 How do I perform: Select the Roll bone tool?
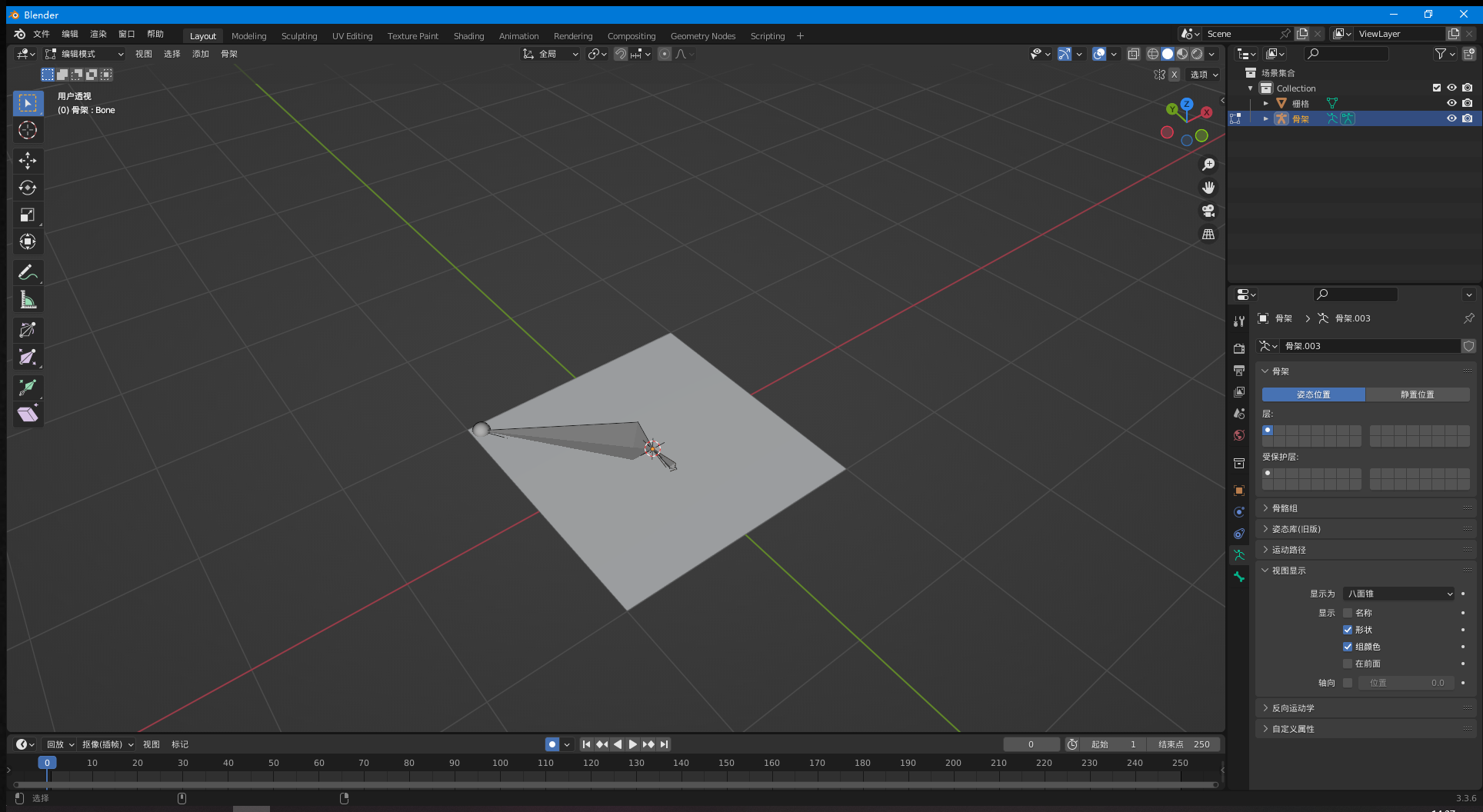pyautogui.click(x=28, y=330)
